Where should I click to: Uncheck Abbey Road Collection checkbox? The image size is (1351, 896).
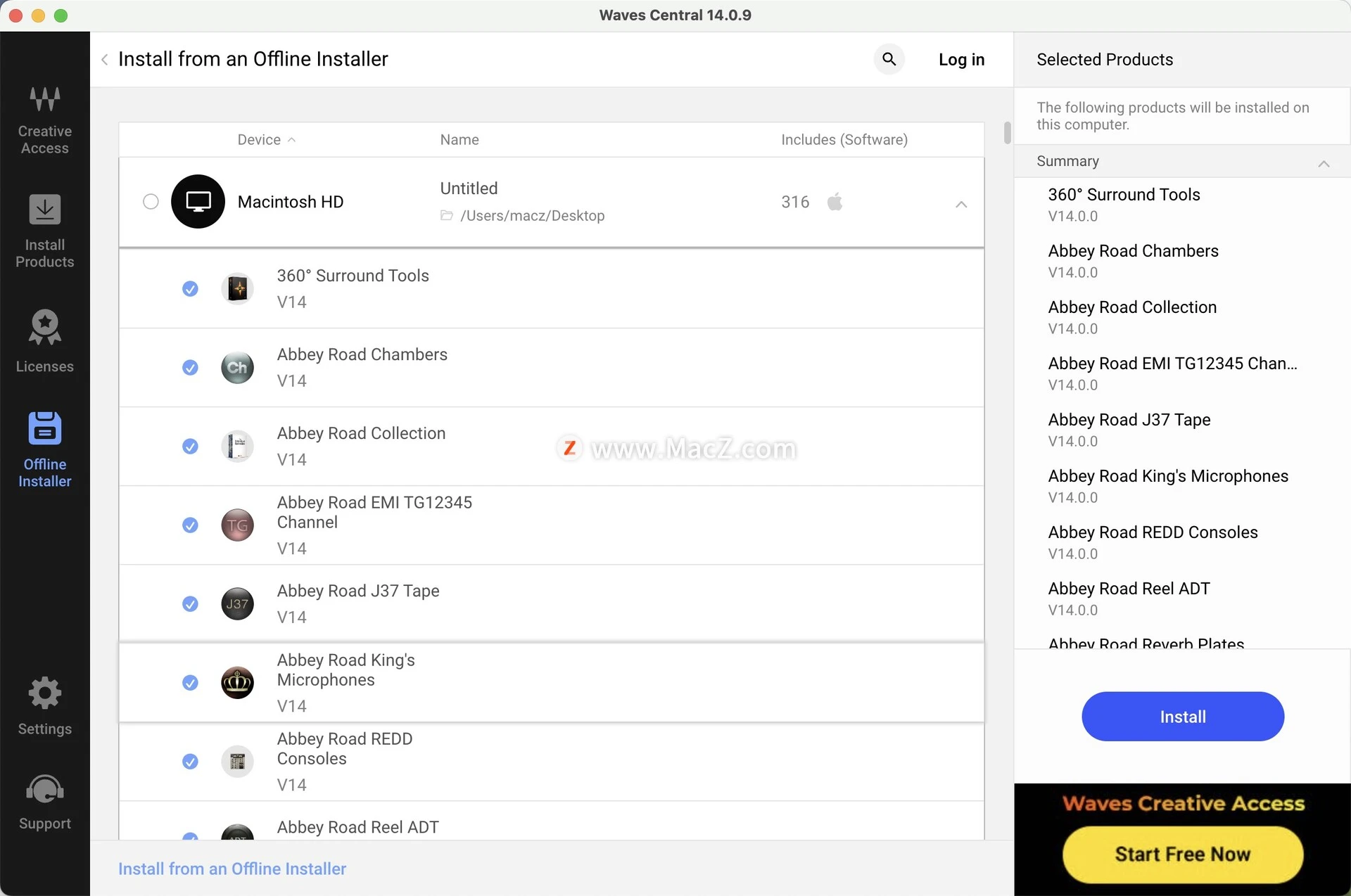[x=190, y=446]
